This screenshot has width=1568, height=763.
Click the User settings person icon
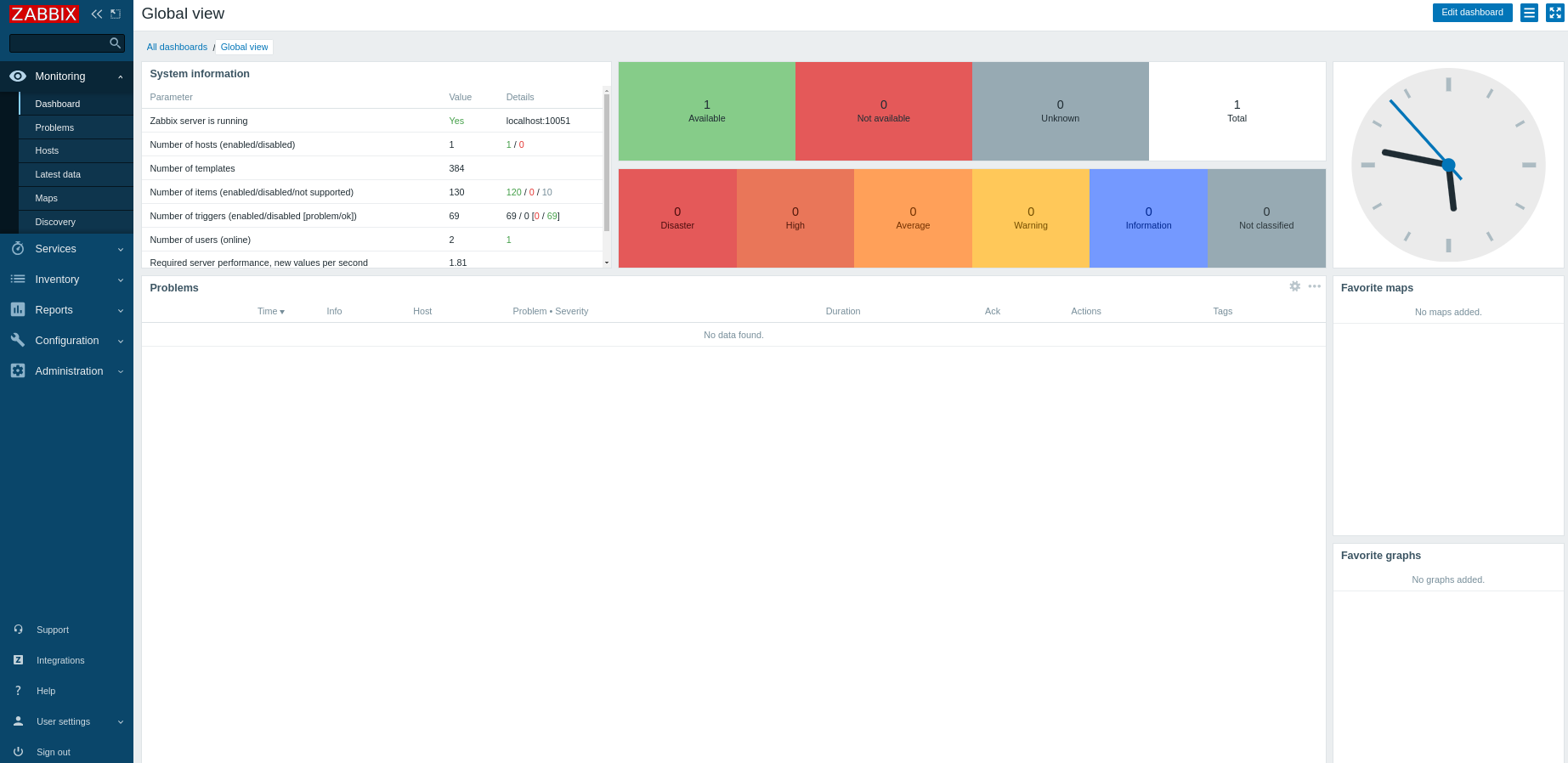[18, 721]
